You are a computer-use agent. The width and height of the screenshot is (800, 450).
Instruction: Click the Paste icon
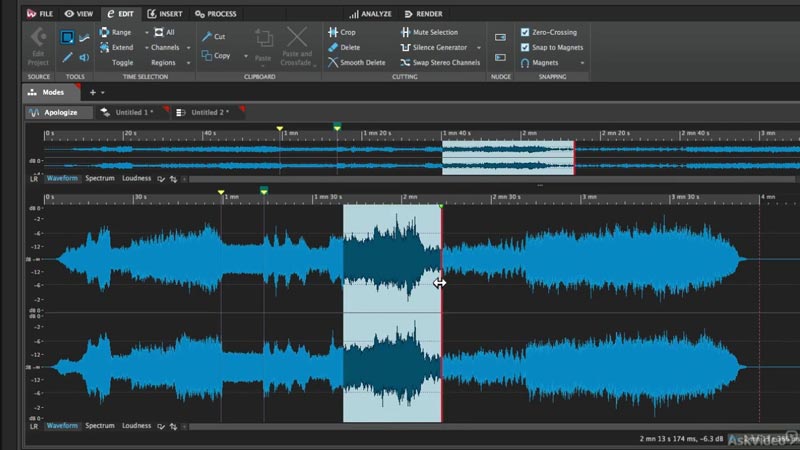pyautogui.click(x=263, y=39)
